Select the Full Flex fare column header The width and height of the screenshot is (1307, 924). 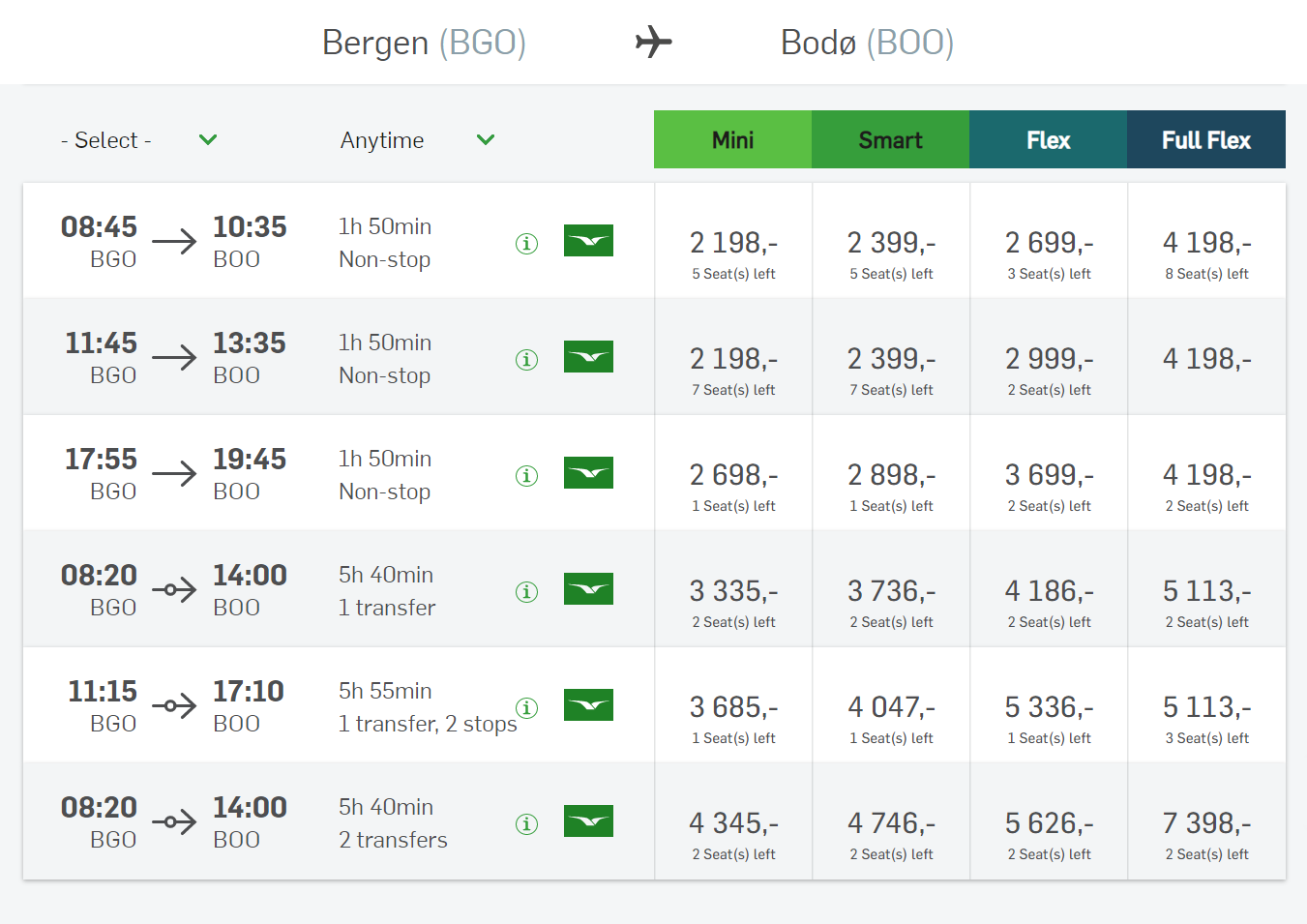point(1206,139)
